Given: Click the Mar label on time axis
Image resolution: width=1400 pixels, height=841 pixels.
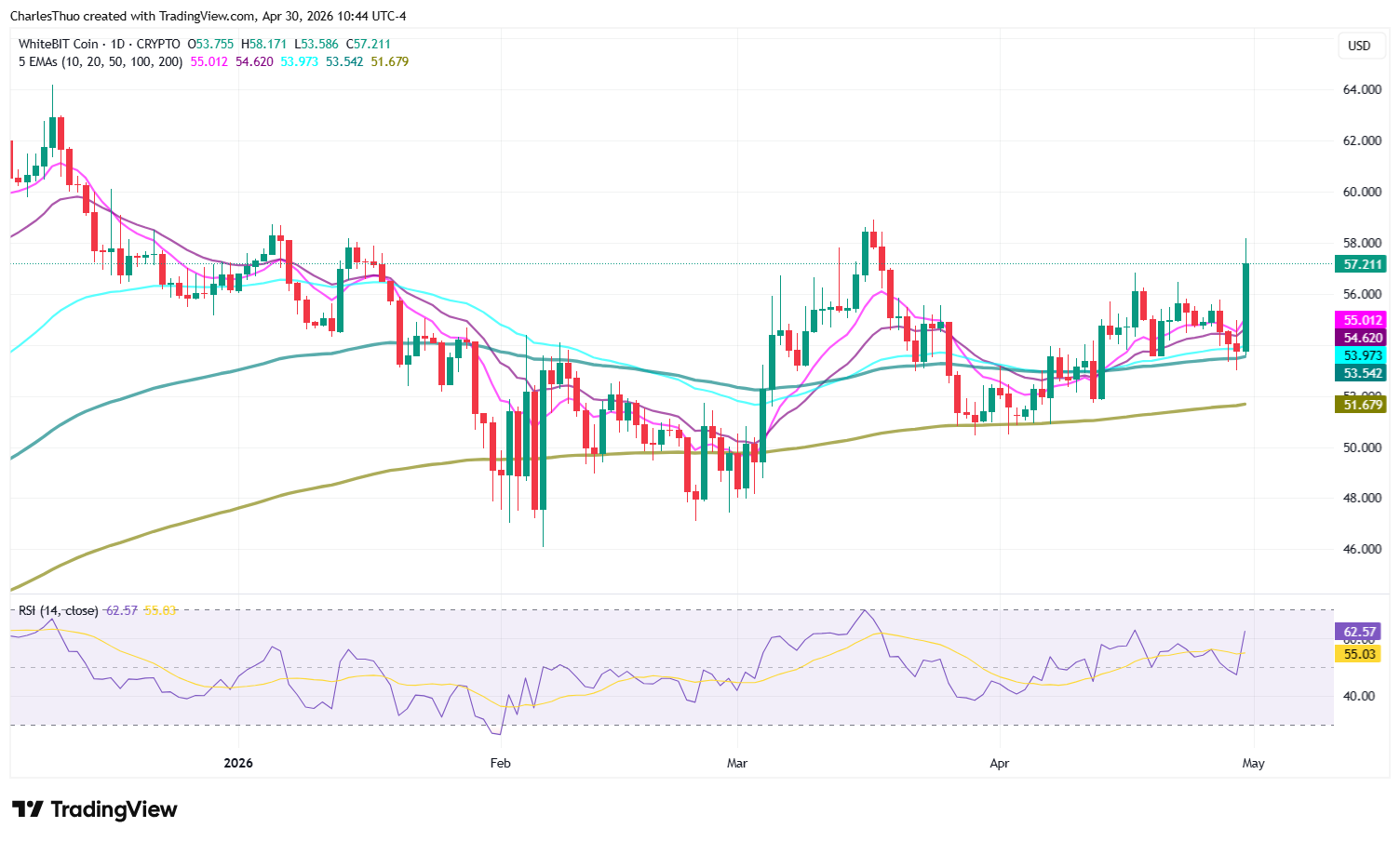Looking at the screenshot, I should tap(736, 763).
